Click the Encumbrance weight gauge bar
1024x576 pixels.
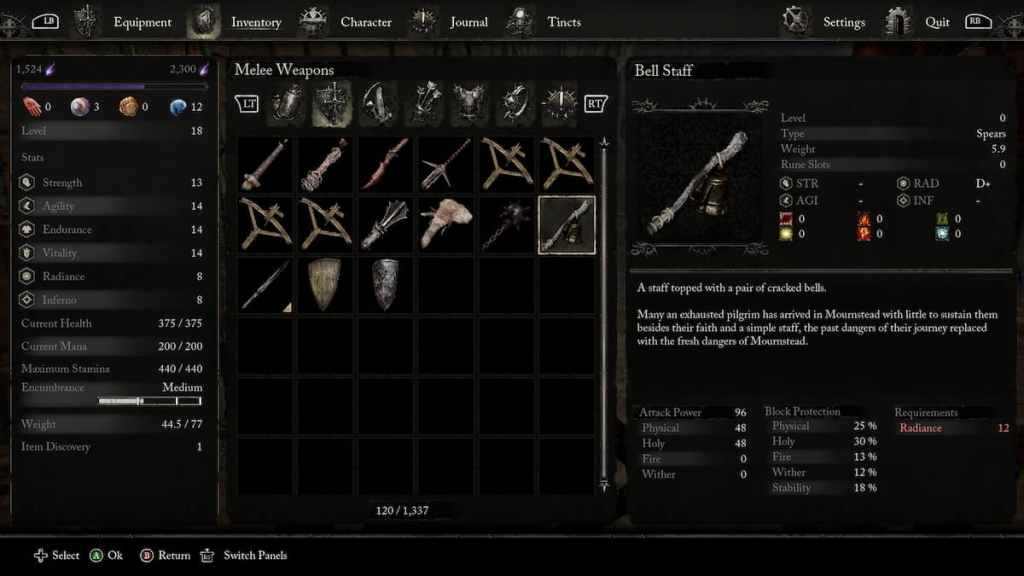150,401
